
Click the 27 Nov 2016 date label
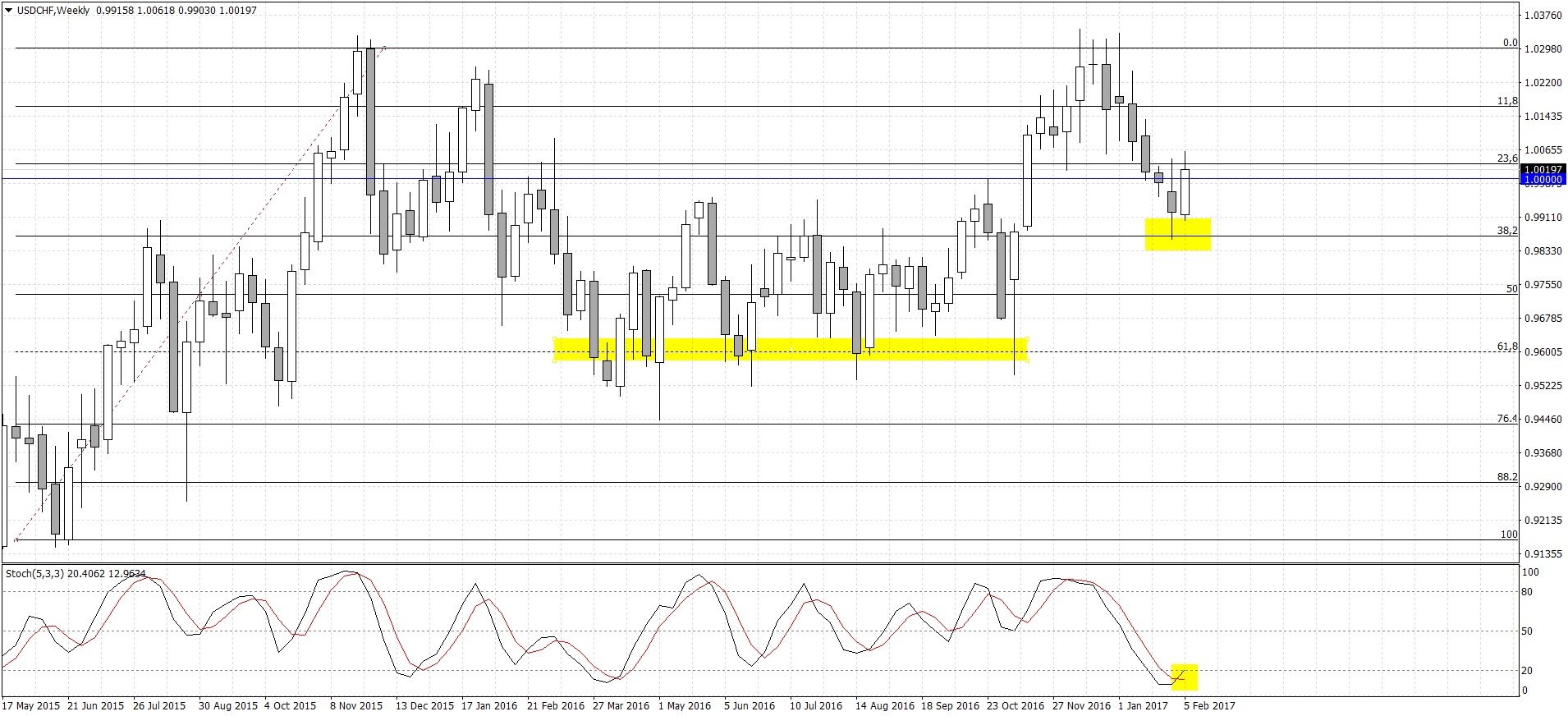coord(1081,705)
